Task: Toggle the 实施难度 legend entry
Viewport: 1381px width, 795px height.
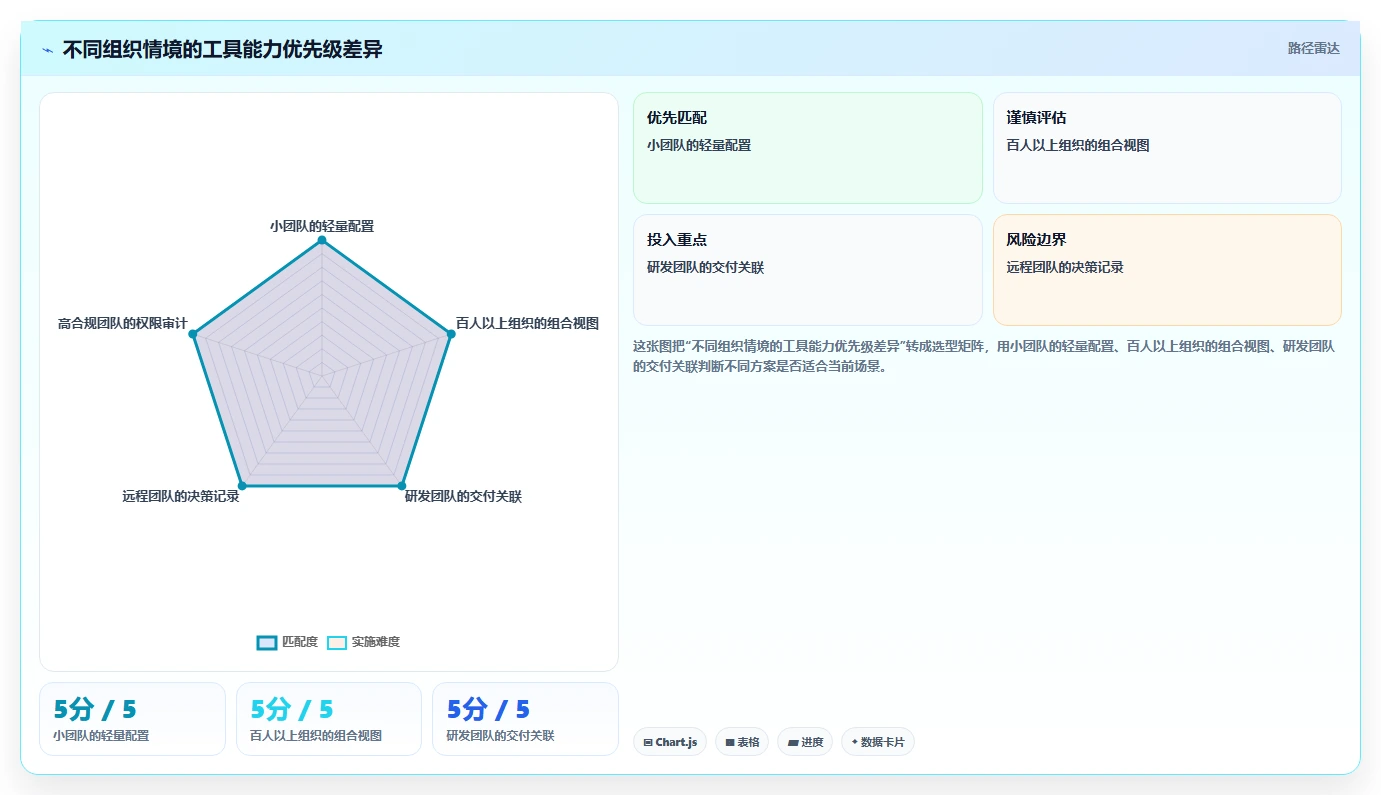Action: point(364,642)
